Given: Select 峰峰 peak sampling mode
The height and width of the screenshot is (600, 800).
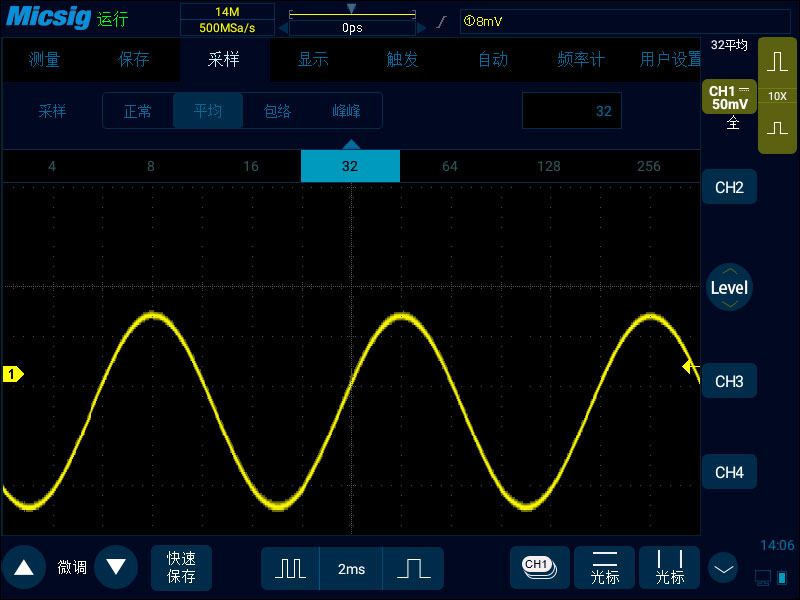Looking at the screenshot, I should point(347,111).
